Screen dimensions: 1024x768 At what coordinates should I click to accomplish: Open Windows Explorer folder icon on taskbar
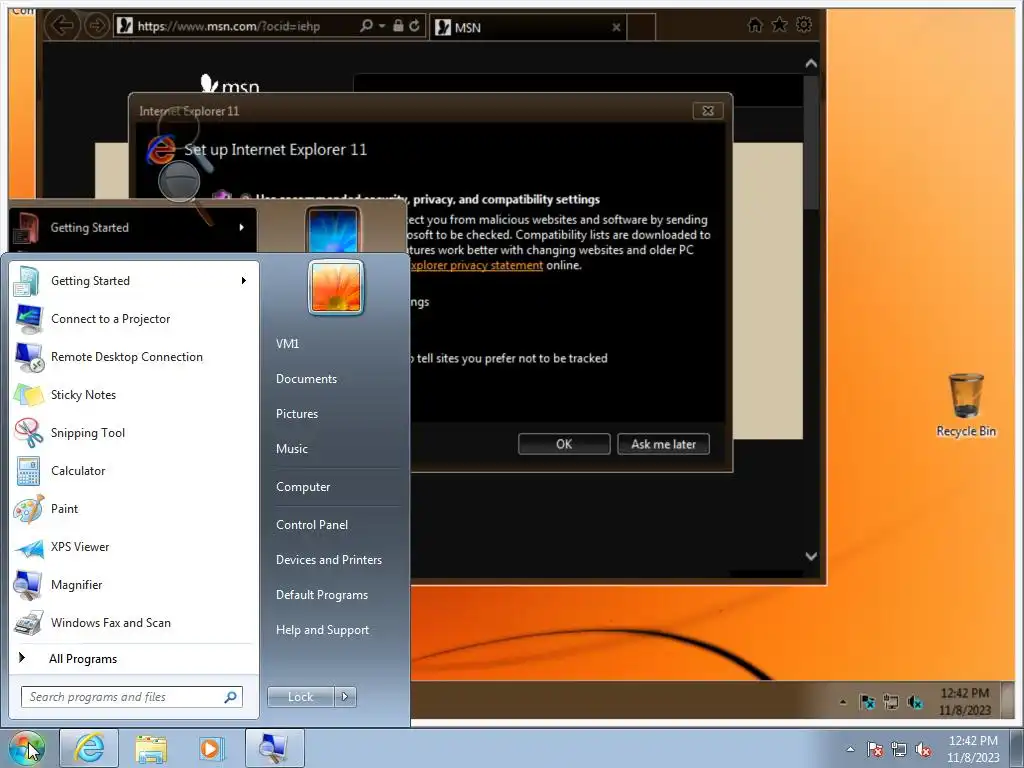pos(151,748)
